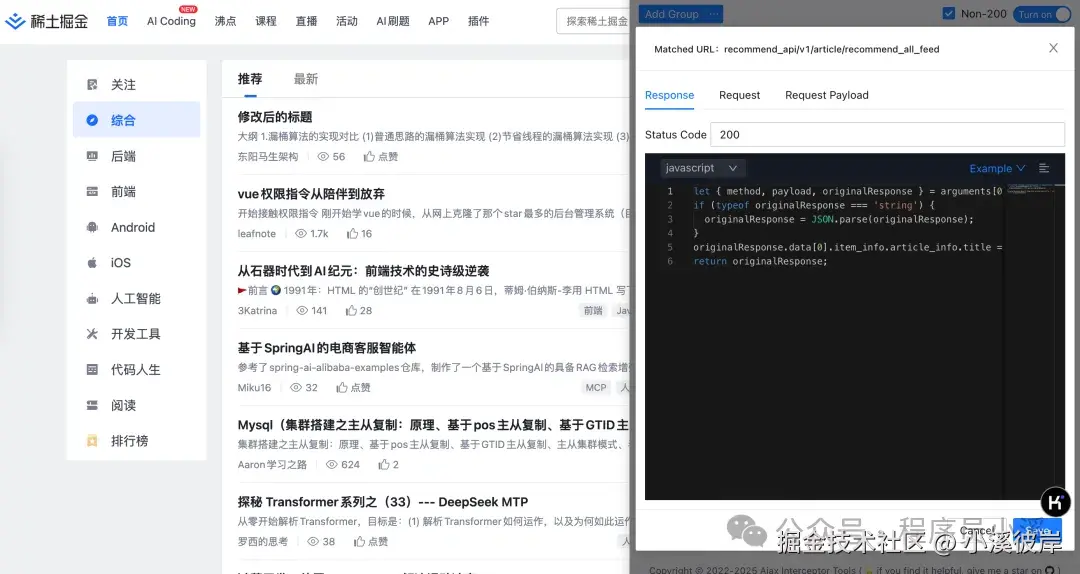The image size is (1080, 574).
Task: Open AI刷题 in top navigation
Action: click(x=393, y=21)
